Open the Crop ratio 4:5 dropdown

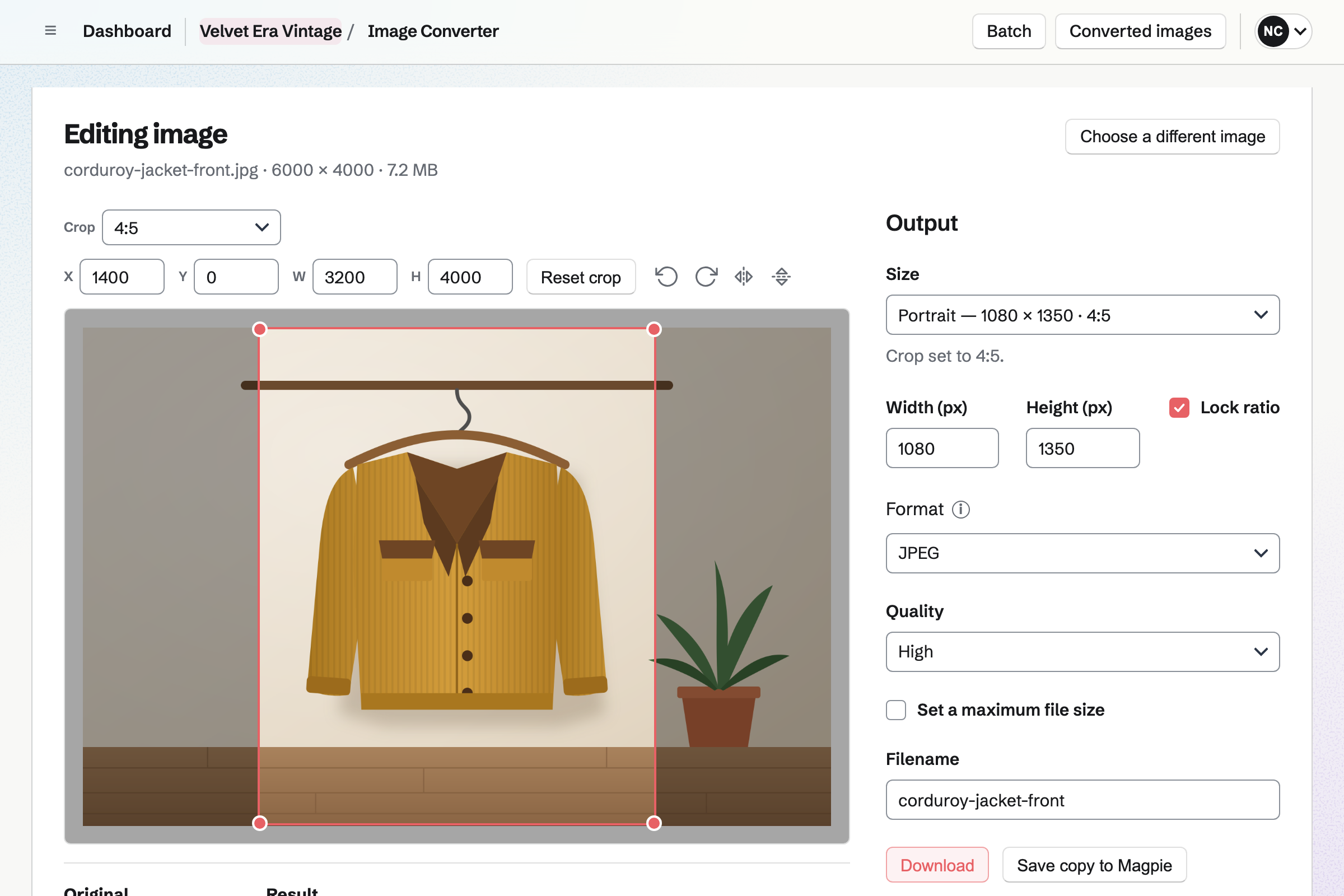tap(191, 227)
